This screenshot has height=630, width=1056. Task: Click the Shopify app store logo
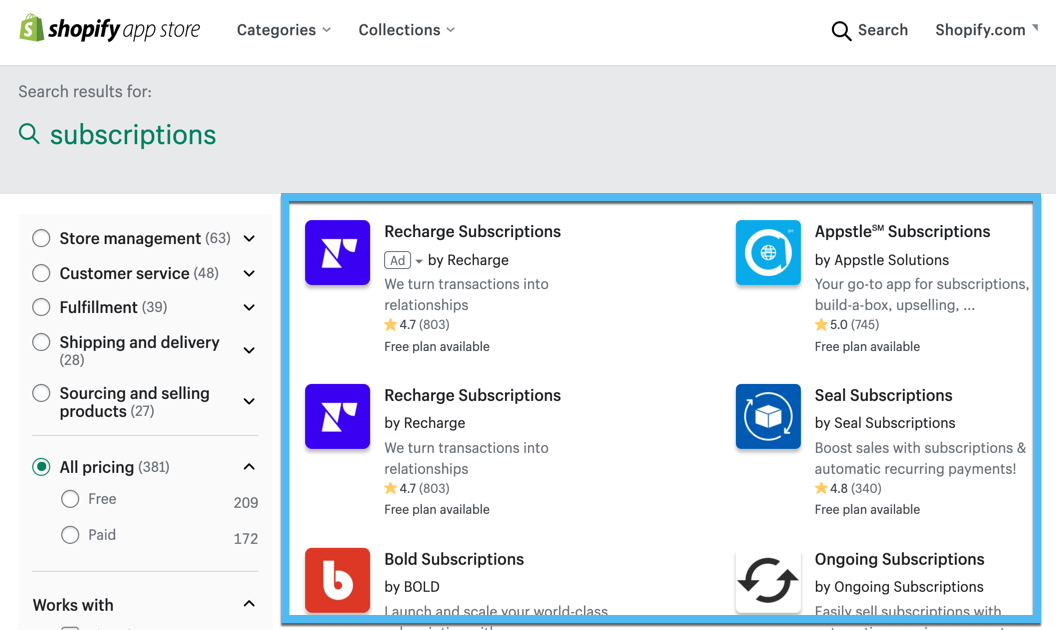[x=110, y=29]
